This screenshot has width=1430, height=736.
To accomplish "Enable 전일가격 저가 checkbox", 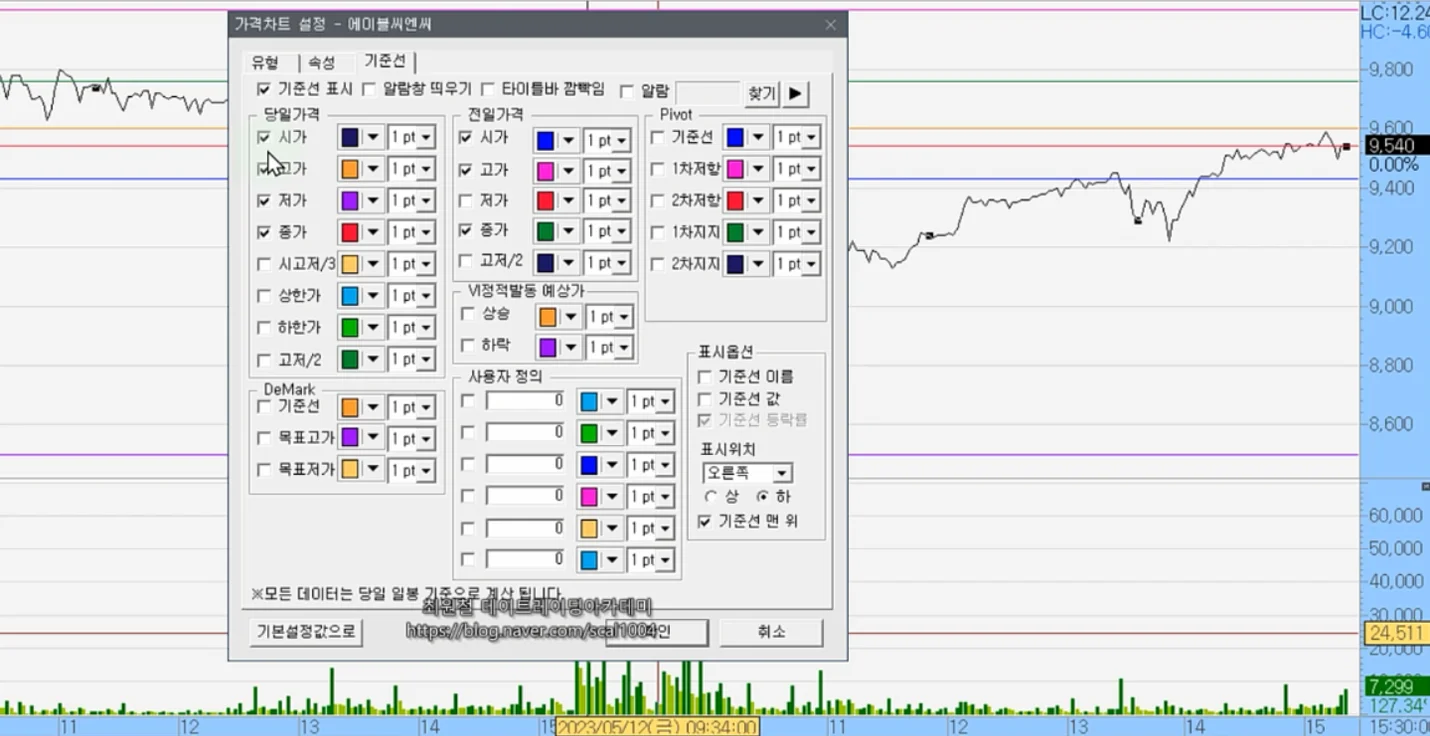I will point(466,200).
